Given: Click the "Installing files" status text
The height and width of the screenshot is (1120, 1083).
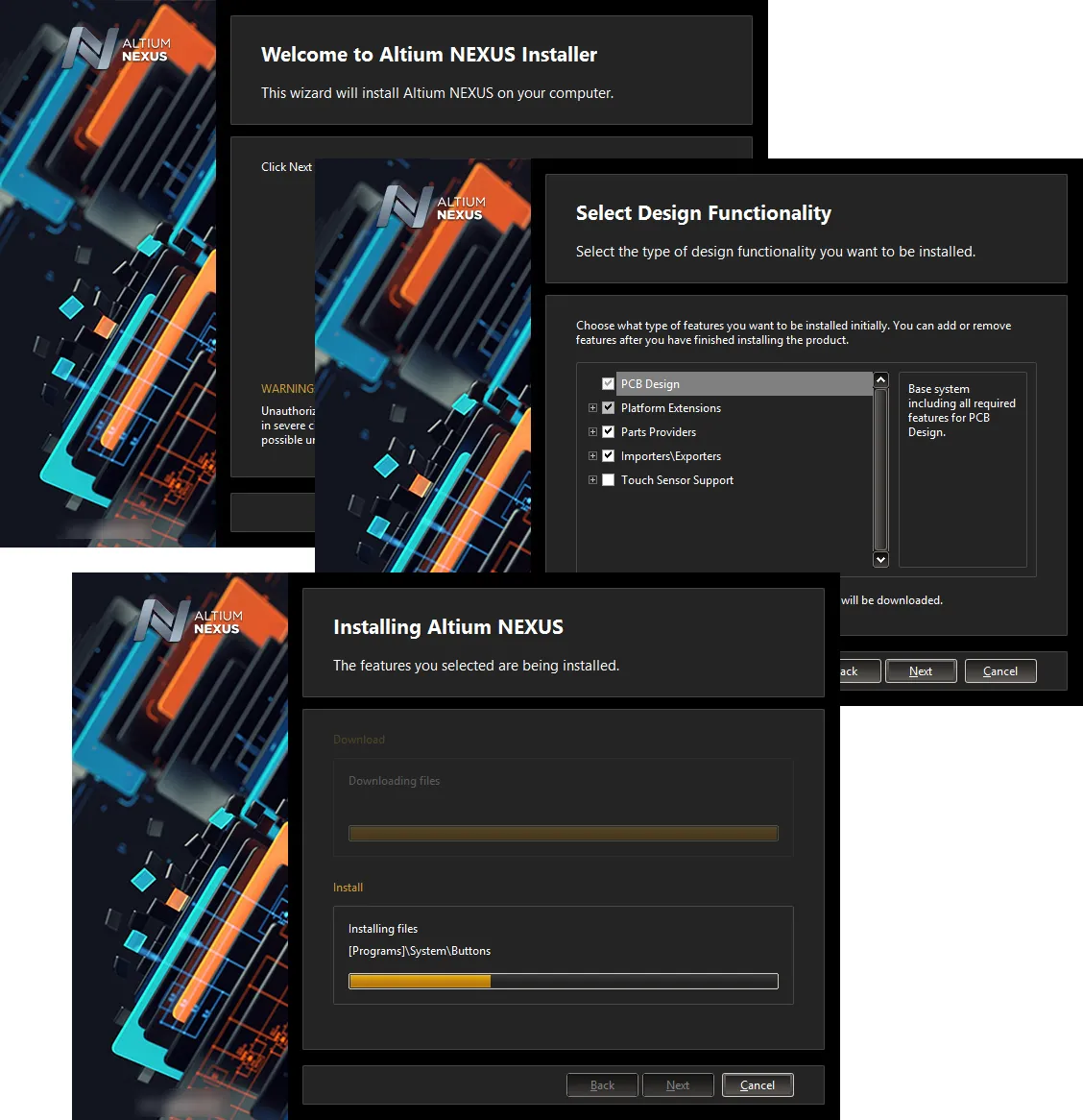Looking at the screenshot, I should pos(383,929).
